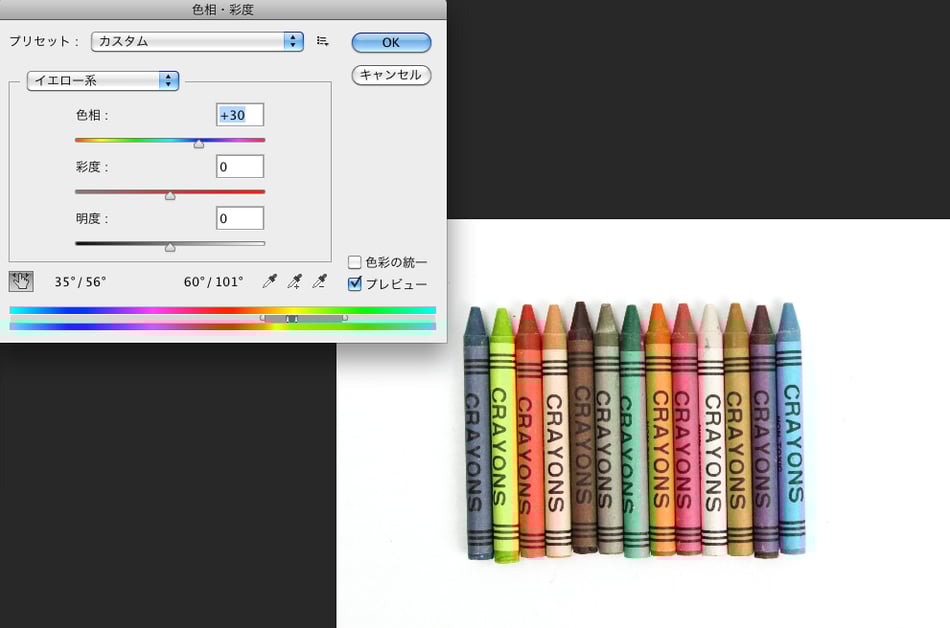Click the 35° / 56° range value text
The width and height of the screenshot is (950, 628).
[80, 282]
